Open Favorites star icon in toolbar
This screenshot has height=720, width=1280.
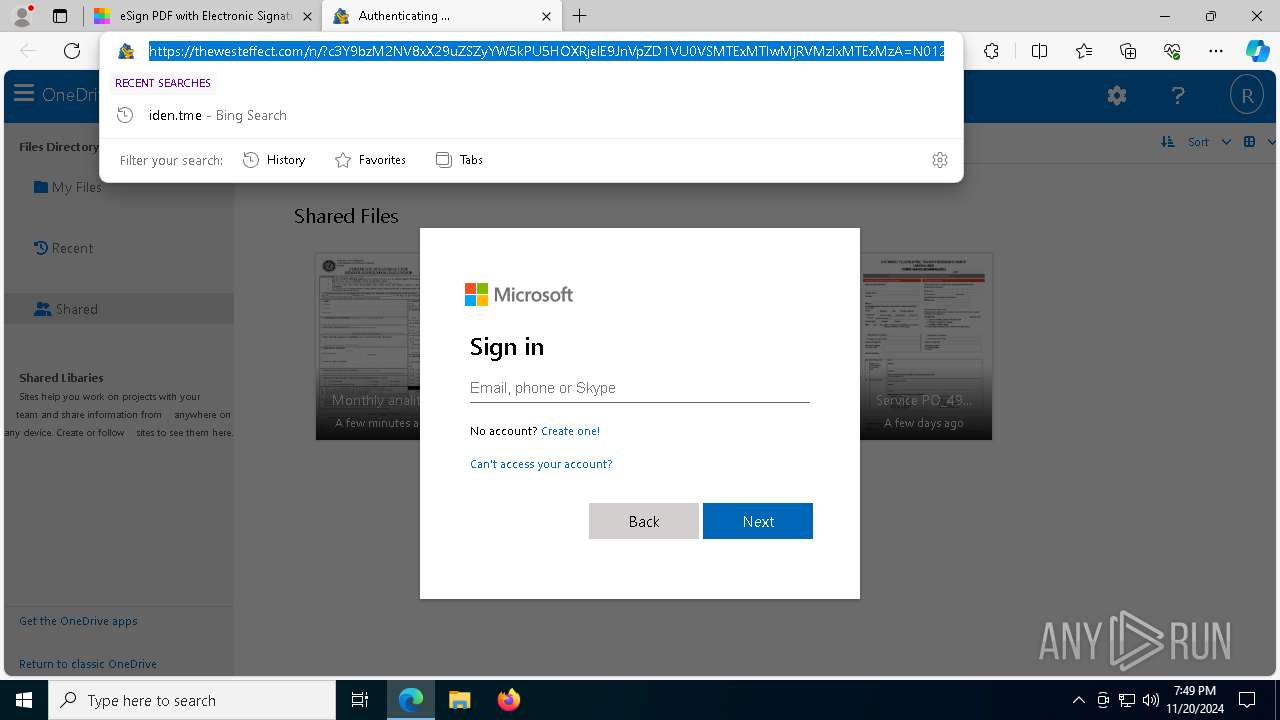pyautogui.click(x=1084, y=51)
